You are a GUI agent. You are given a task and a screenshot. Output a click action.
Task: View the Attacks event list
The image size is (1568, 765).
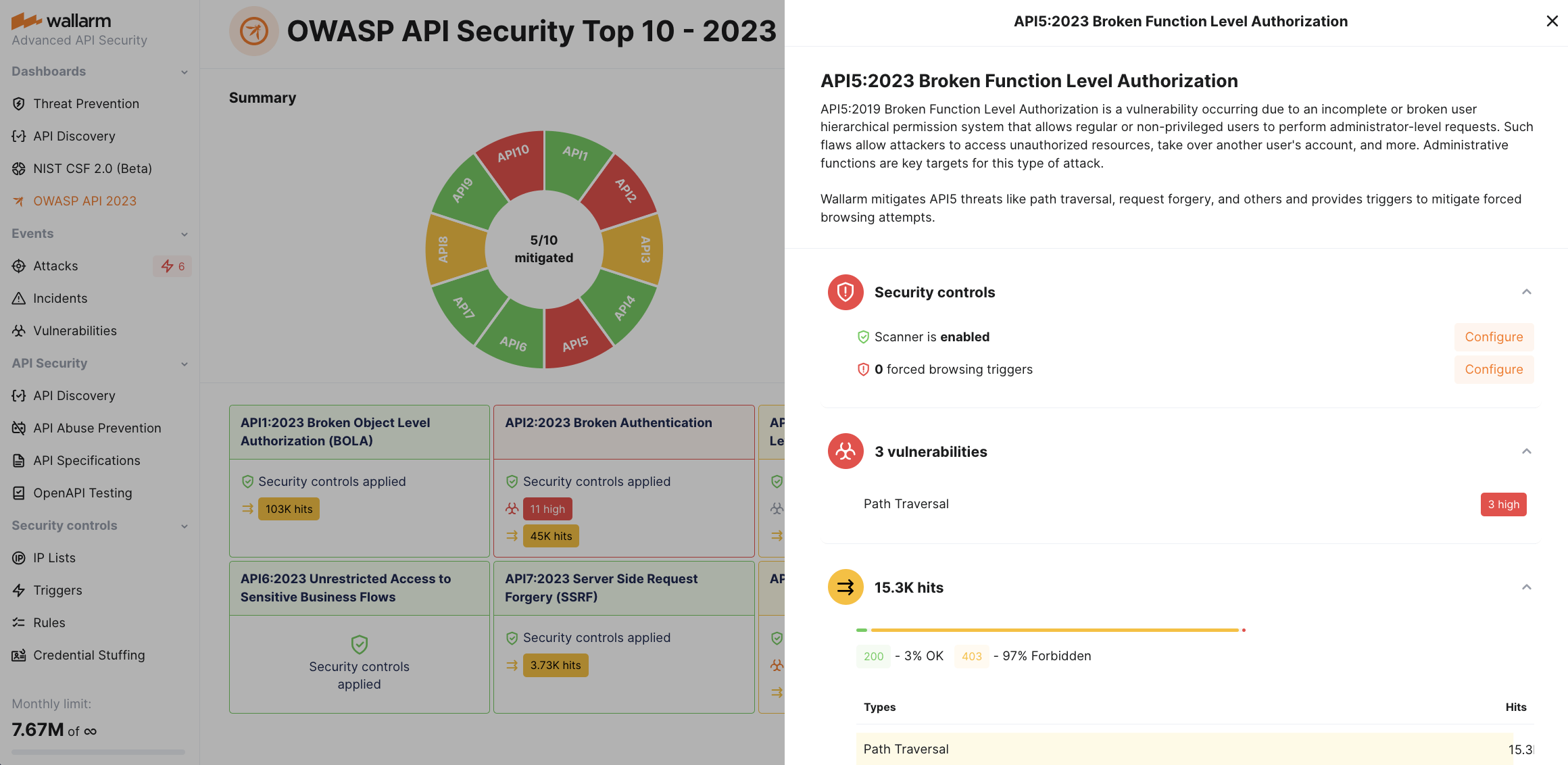pyautogui.click(x=55, y=266)
